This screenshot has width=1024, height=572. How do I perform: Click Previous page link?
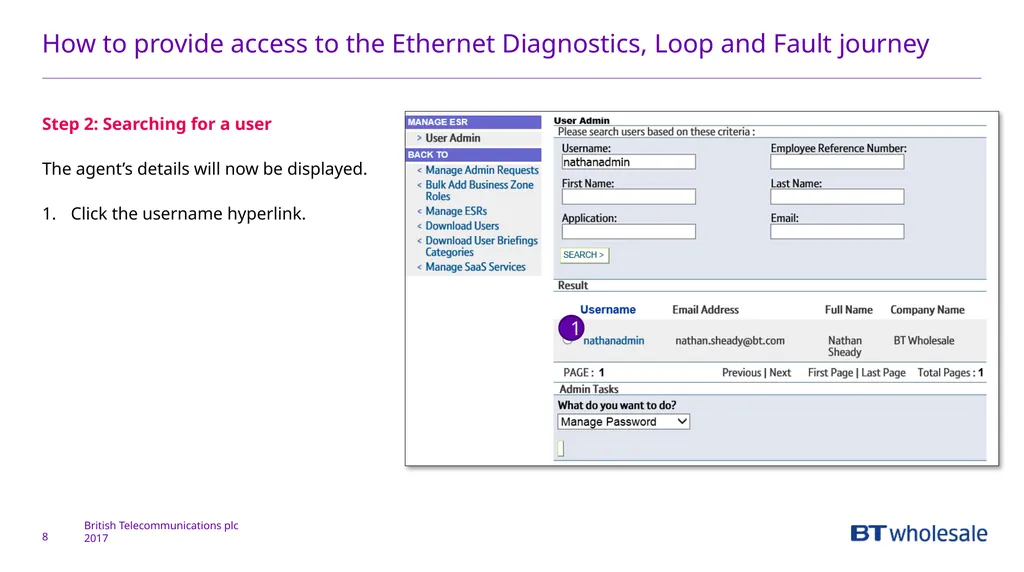(741, 373)
